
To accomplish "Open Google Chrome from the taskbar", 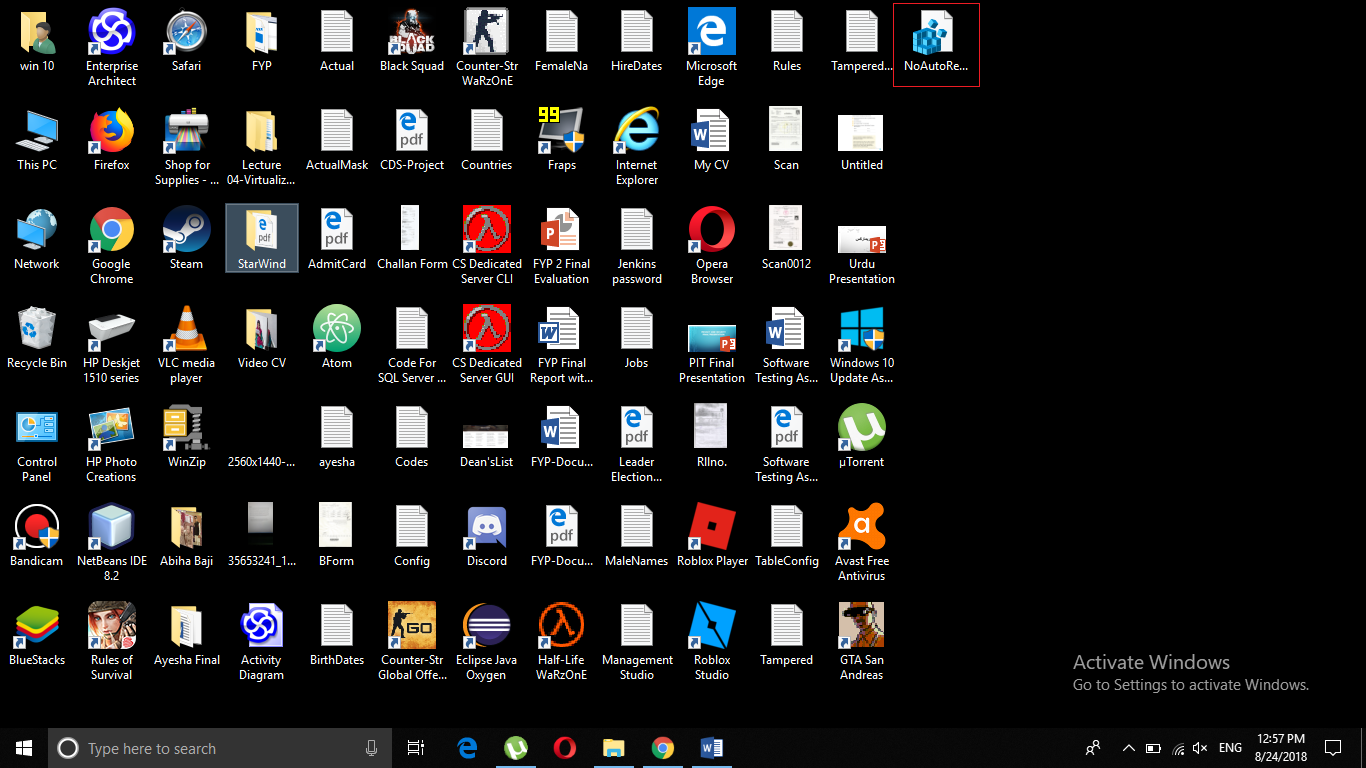I will pos(663,748).
